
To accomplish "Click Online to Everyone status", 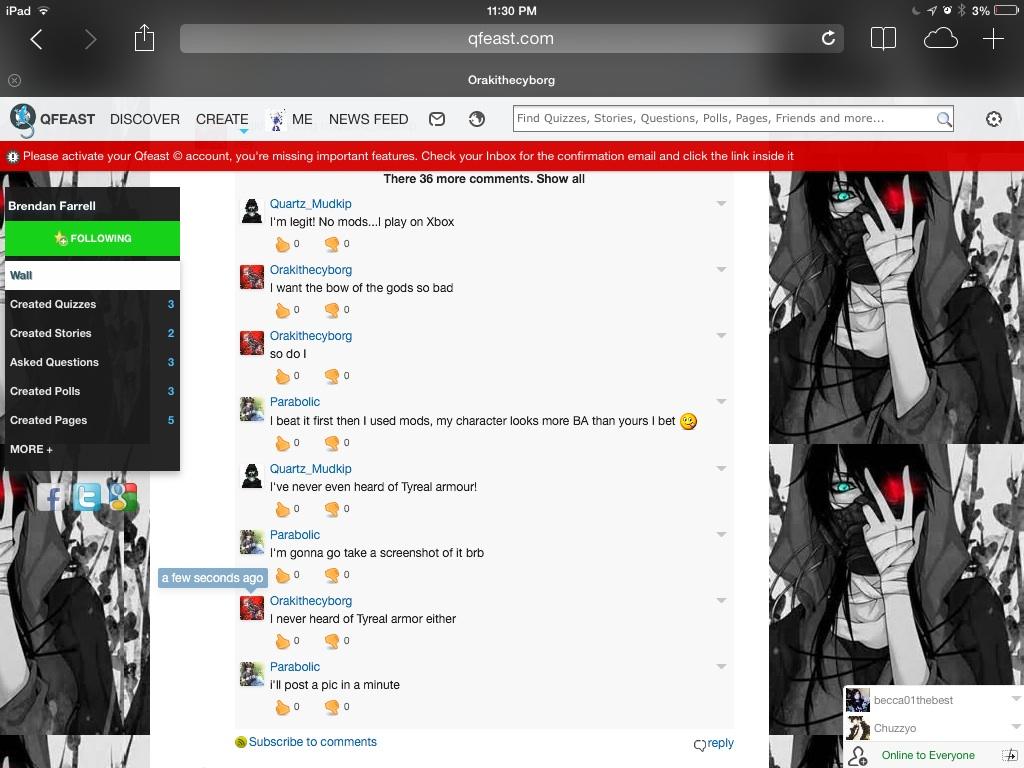I will (927, 756).
